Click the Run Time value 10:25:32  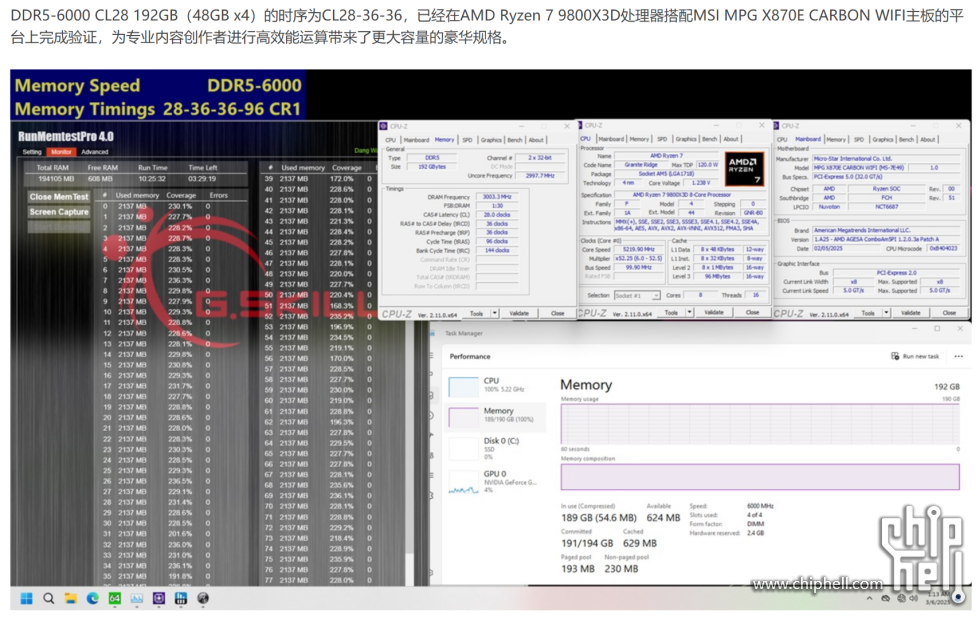click(152, 179)
